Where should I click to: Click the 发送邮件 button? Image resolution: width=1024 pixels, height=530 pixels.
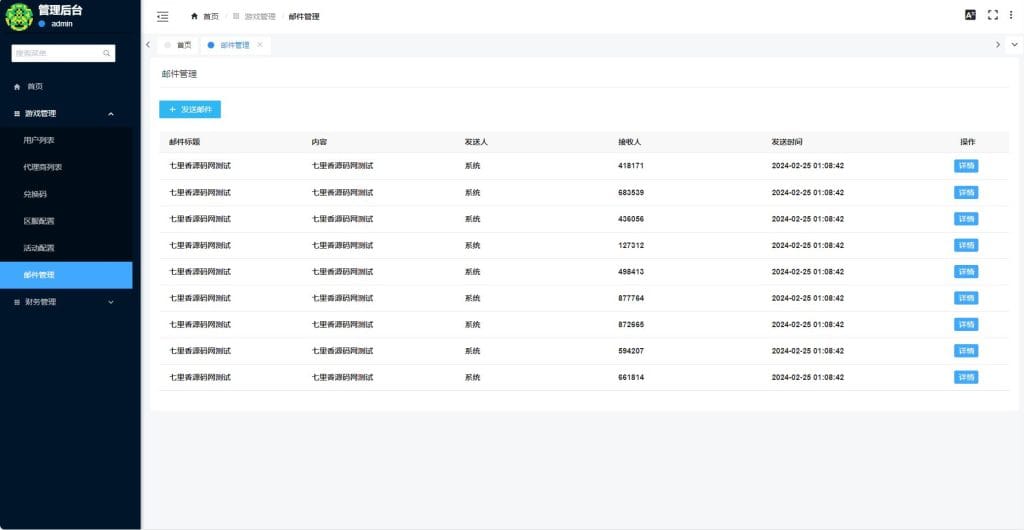190,109
